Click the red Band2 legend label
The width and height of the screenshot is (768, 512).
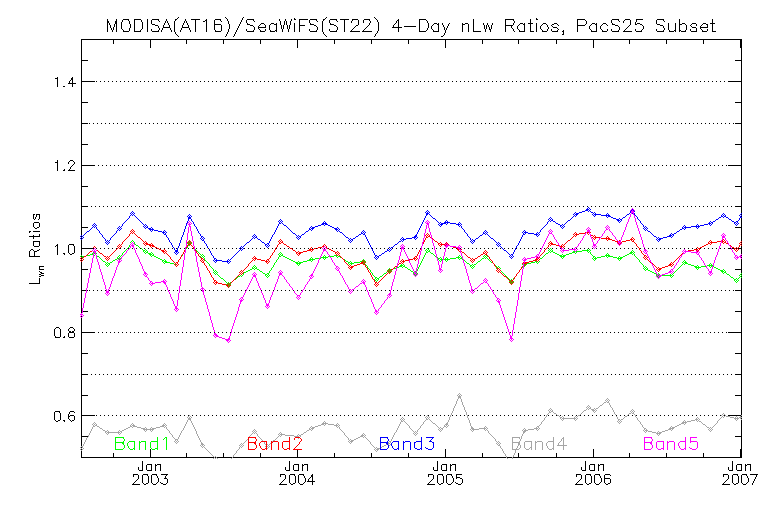pos(274,444)
